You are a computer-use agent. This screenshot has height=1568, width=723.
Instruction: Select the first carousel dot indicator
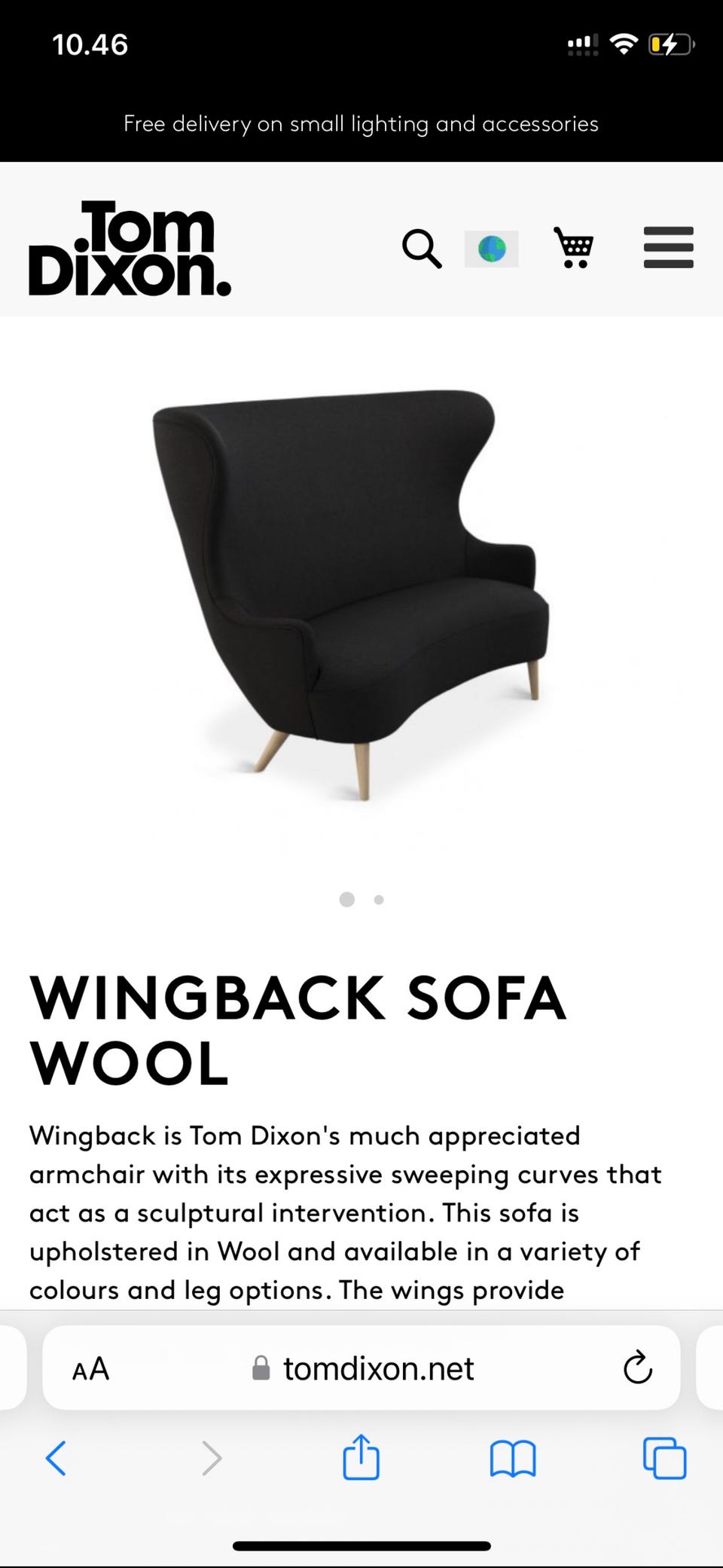pos(347,899)
